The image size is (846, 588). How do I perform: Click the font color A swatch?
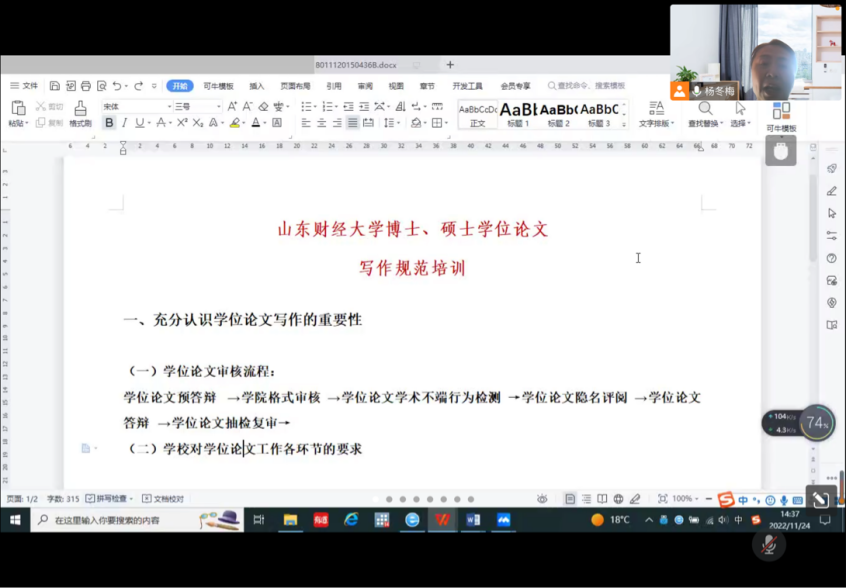coord(256,123)
